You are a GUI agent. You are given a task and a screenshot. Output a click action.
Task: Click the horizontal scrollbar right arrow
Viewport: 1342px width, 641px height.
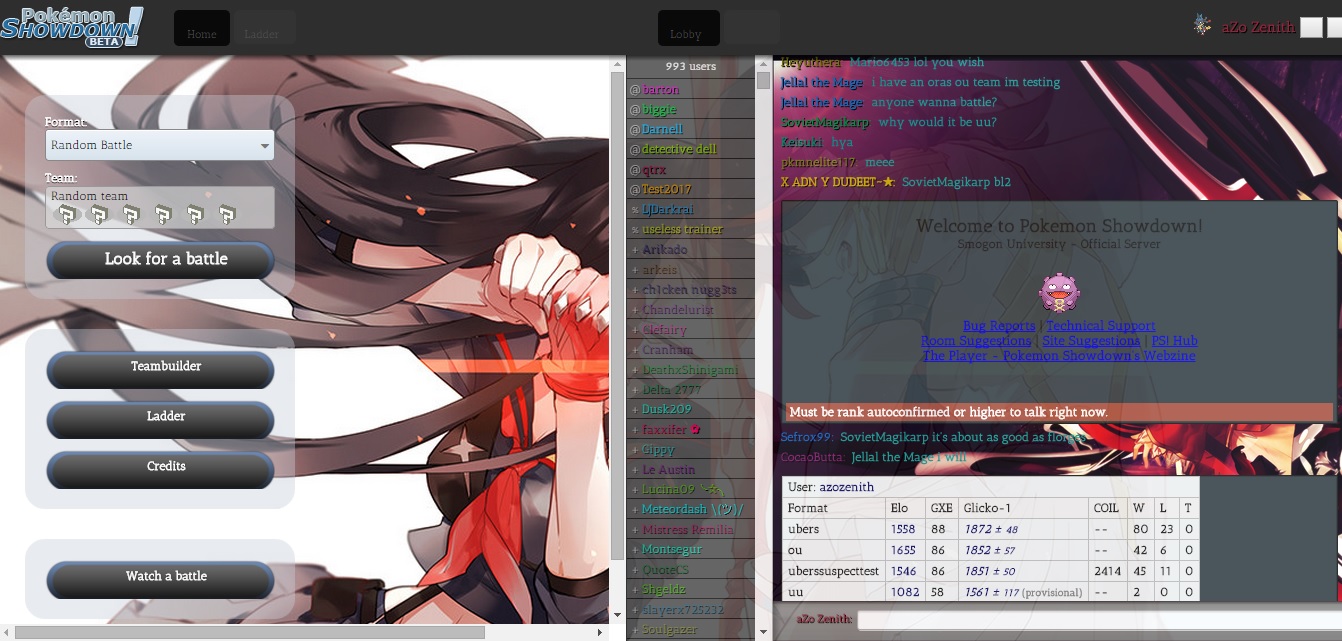coord(601,632)
